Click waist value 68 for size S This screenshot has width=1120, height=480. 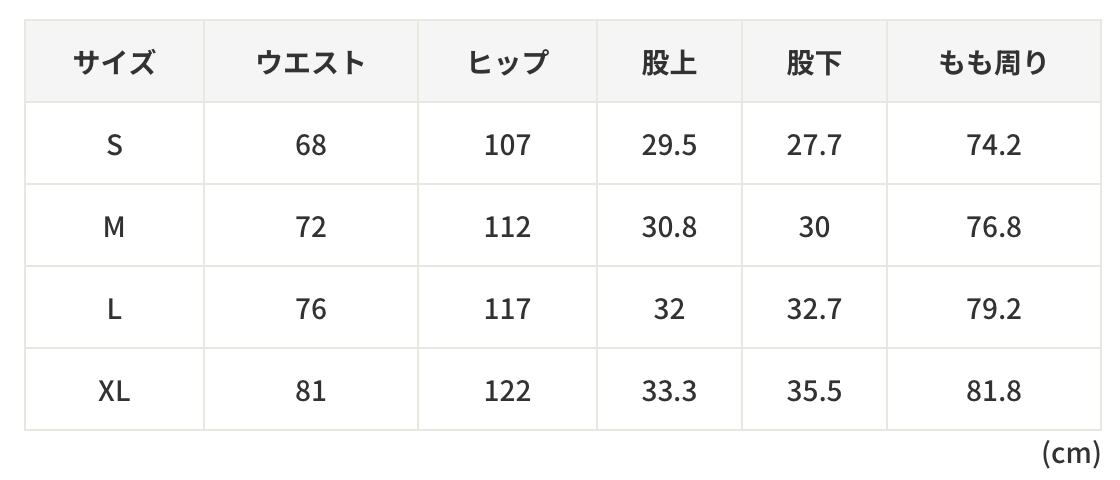(x=310, y=146)
